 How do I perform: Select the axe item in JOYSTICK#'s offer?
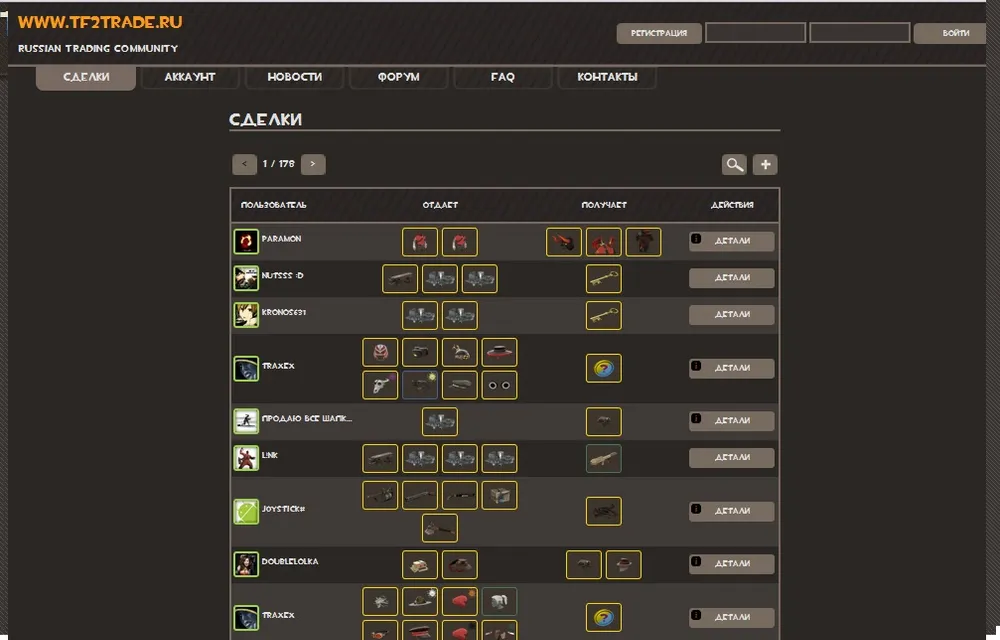pos(439,528)
